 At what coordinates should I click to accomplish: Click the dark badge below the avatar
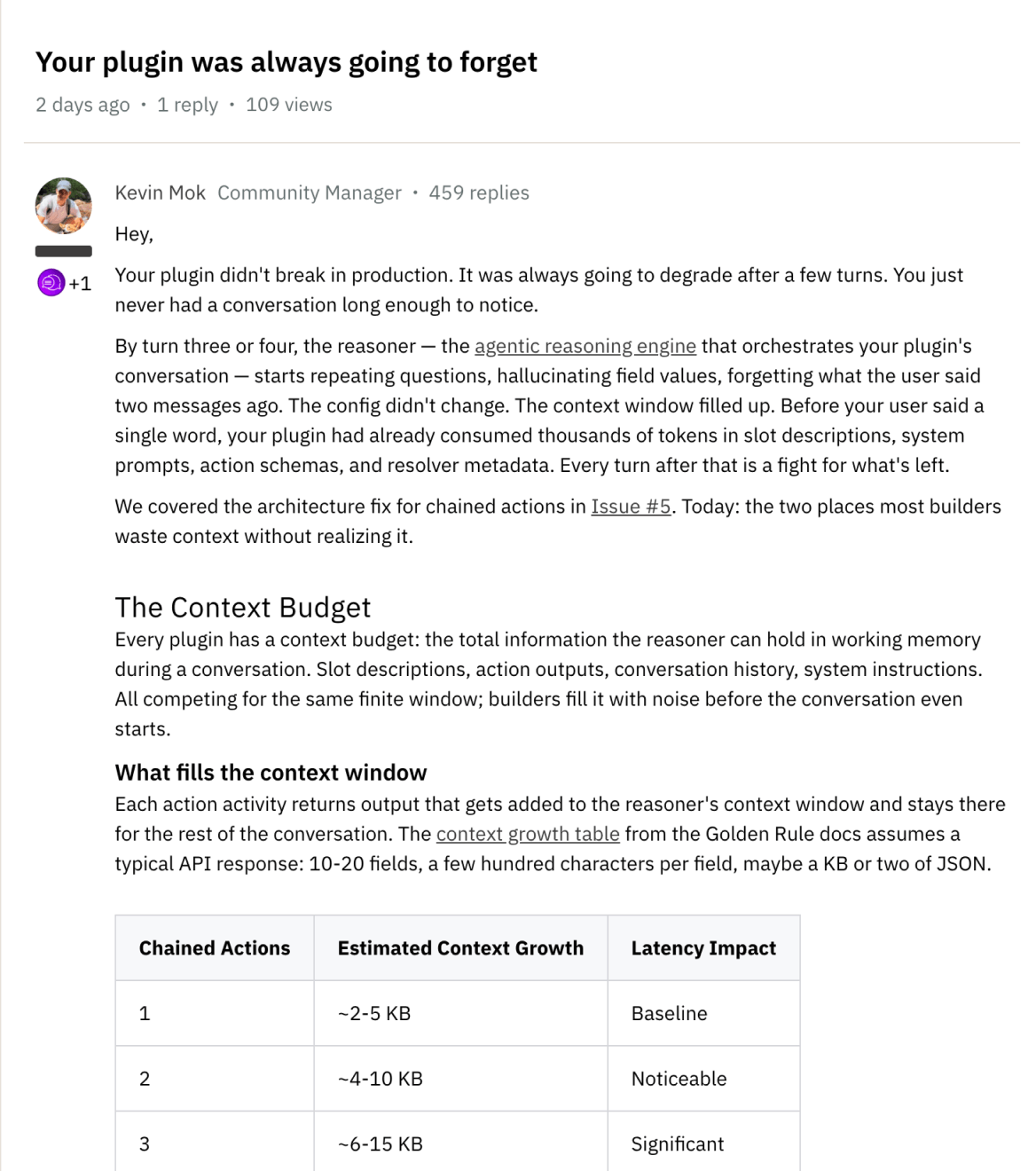click(65, 249)
